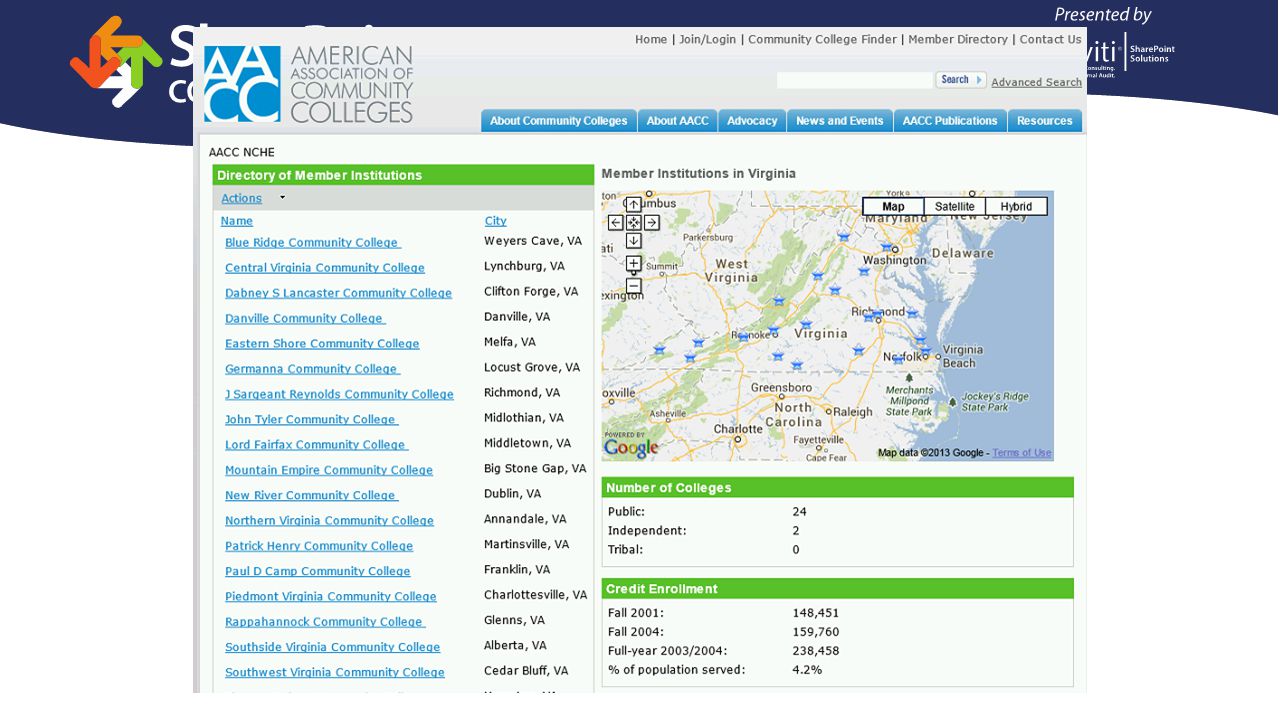Image resolution: width=1280 pixels, height=720 pixels.
Task: Click the Search button
Action: 961,80
